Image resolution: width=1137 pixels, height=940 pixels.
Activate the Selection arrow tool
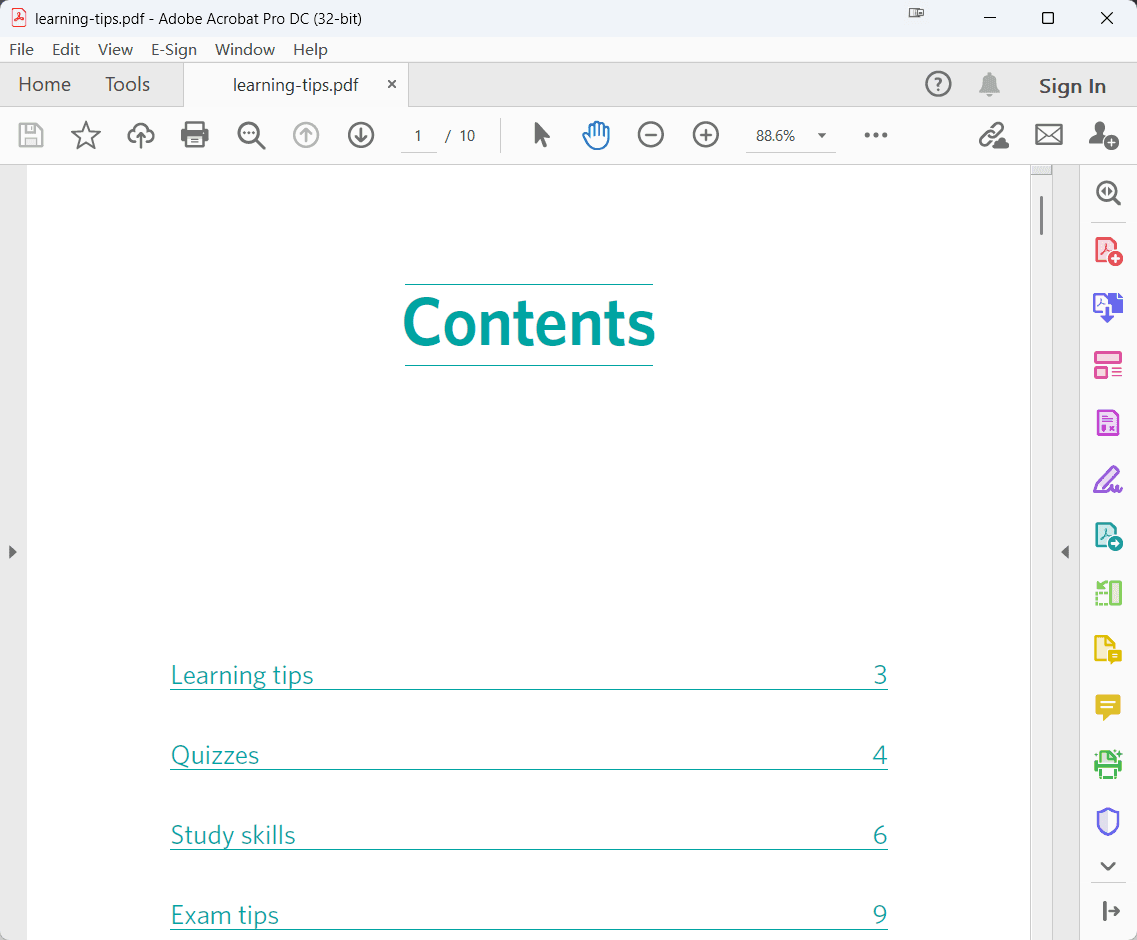click(x=541, y=135)
